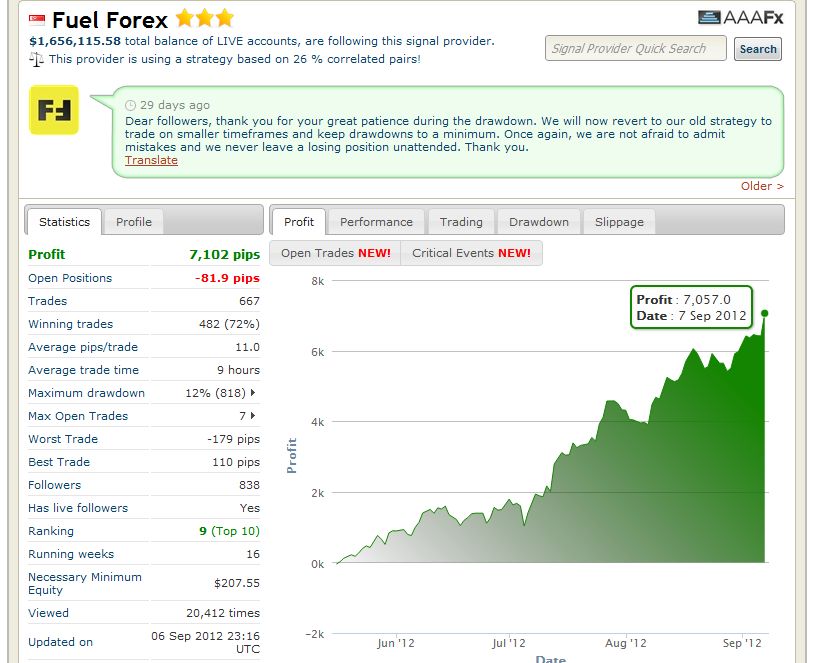Click the Translate link
This screenshot has height=663, width=813.
pyautogui.click(x=151, y=160)
